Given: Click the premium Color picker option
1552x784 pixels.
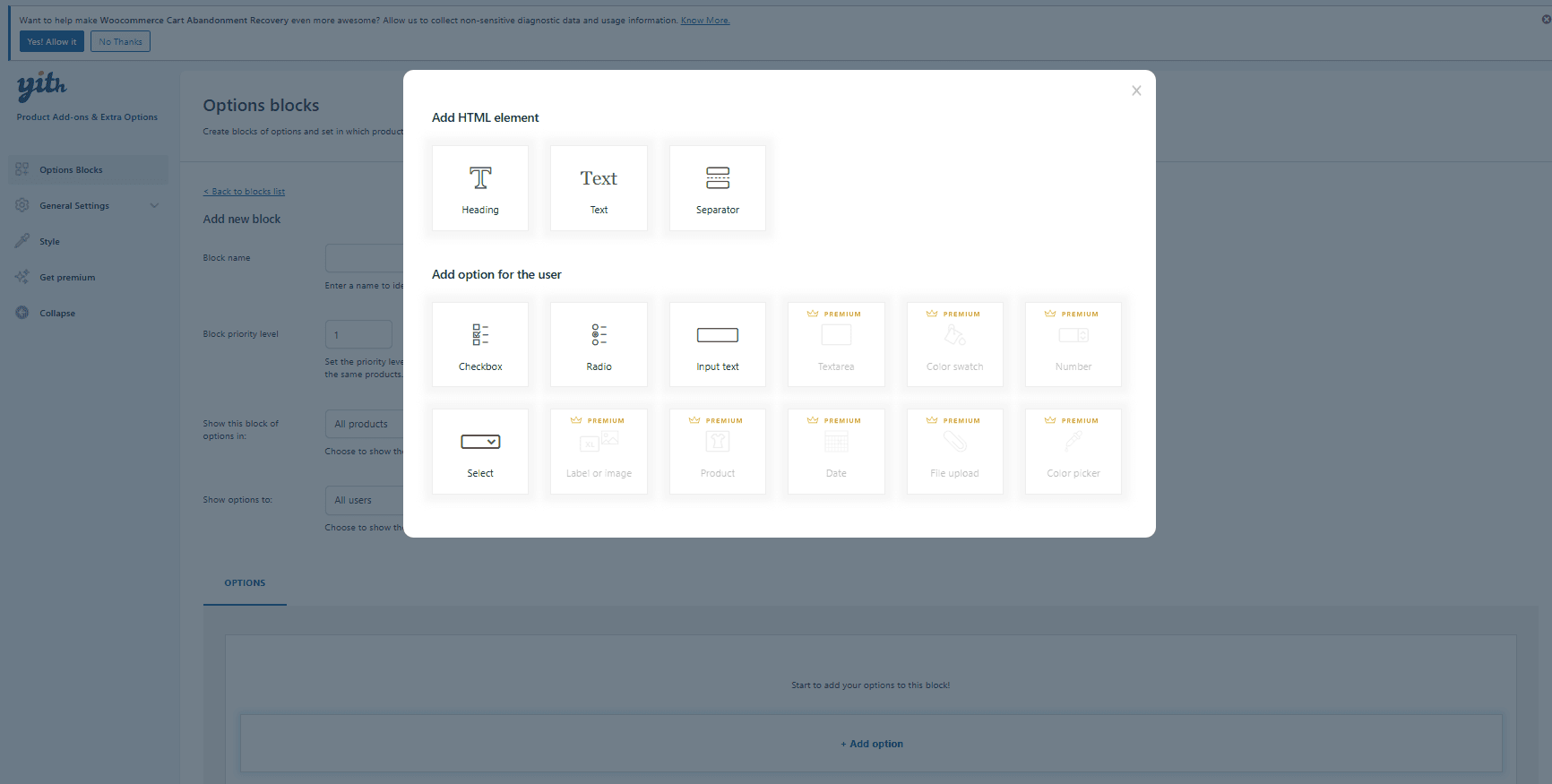Looking at the screenshot, I should coord(1073,452).
